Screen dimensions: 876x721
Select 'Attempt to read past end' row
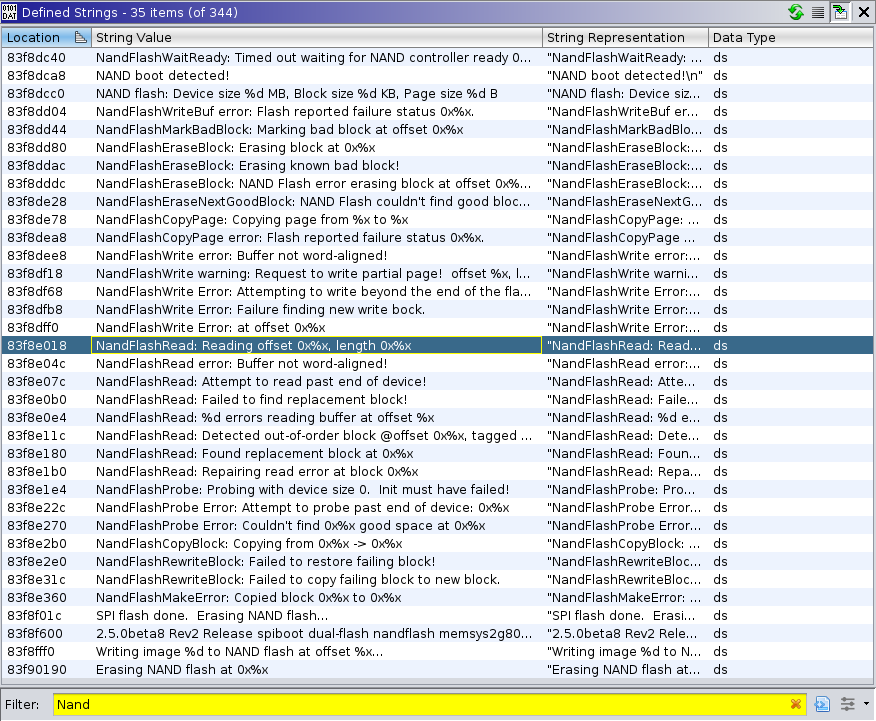[x=437, y=381]
